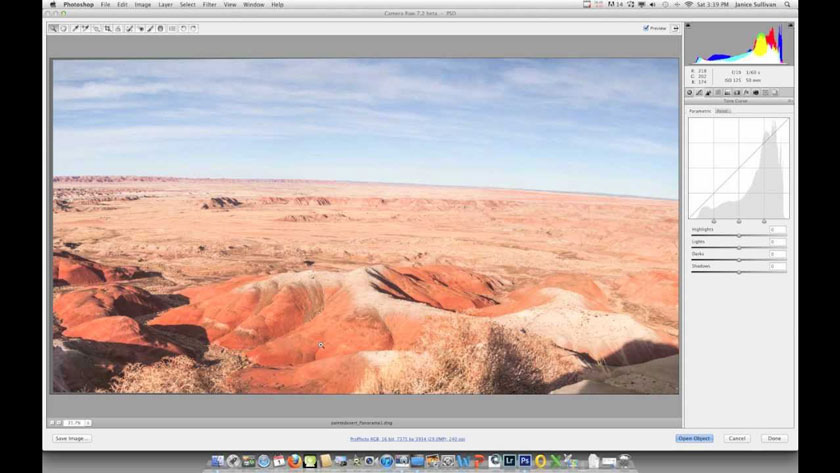Click the Lights slider handle

click(x=739, y=248)
